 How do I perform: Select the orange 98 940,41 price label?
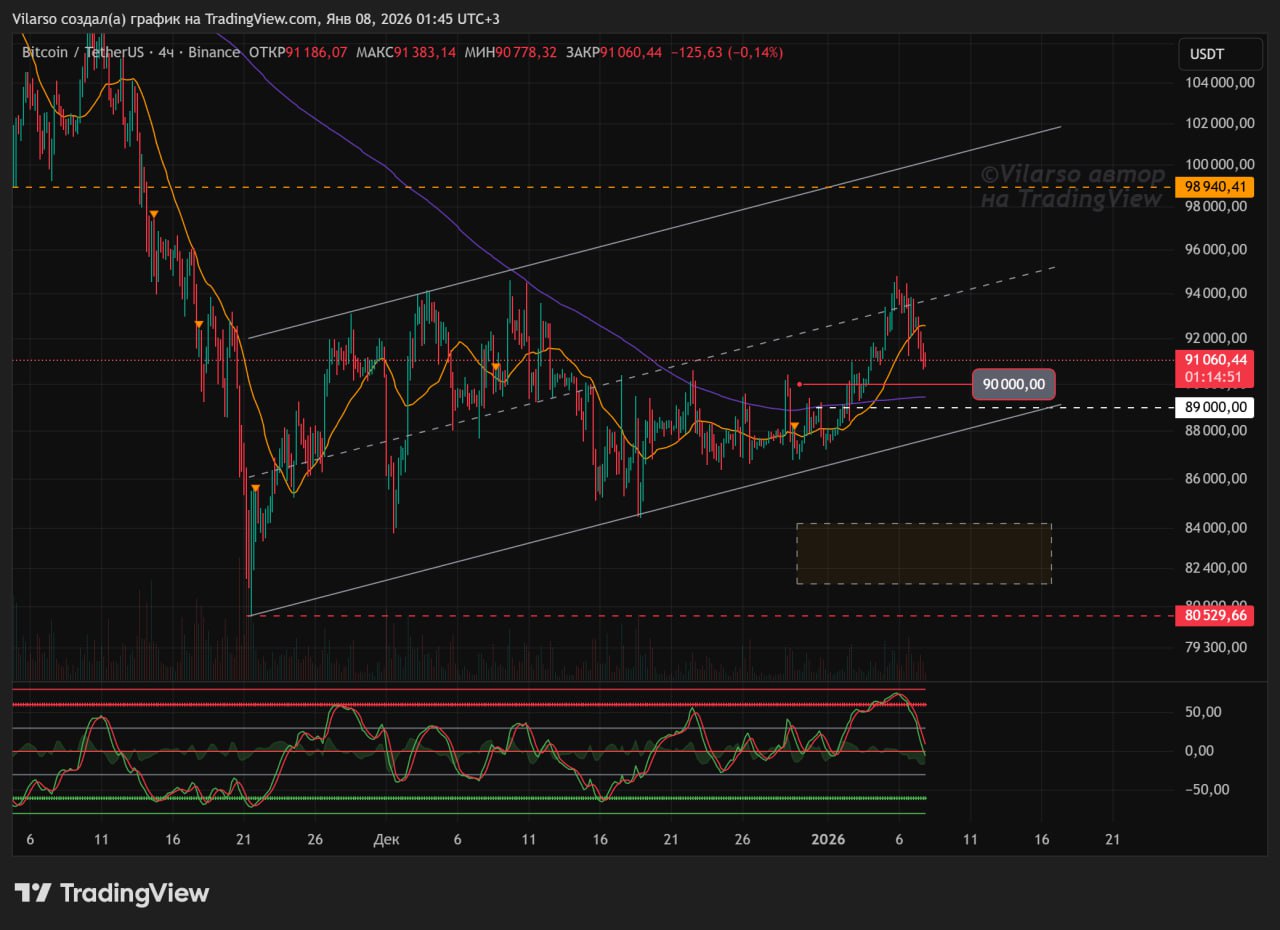click(1215, 186)
